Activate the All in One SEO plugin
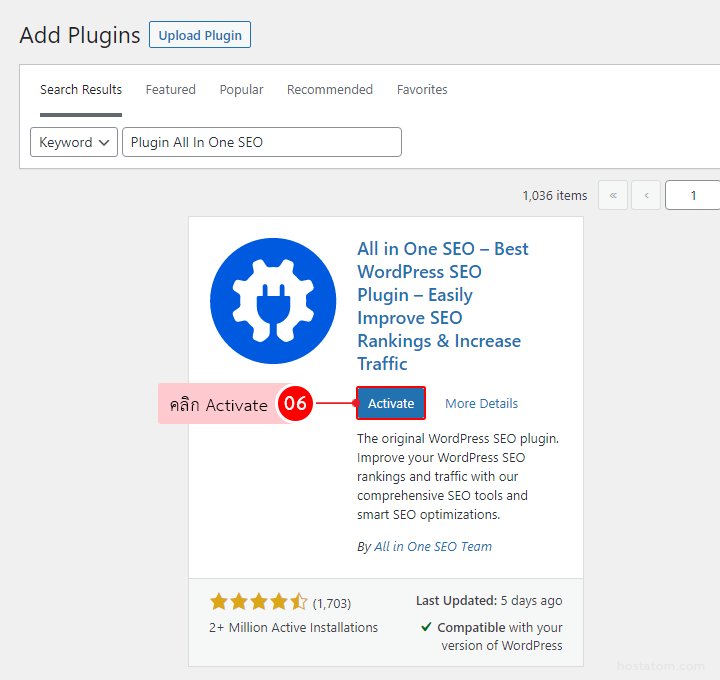The image size is (720, 680). tap(391, 404)
